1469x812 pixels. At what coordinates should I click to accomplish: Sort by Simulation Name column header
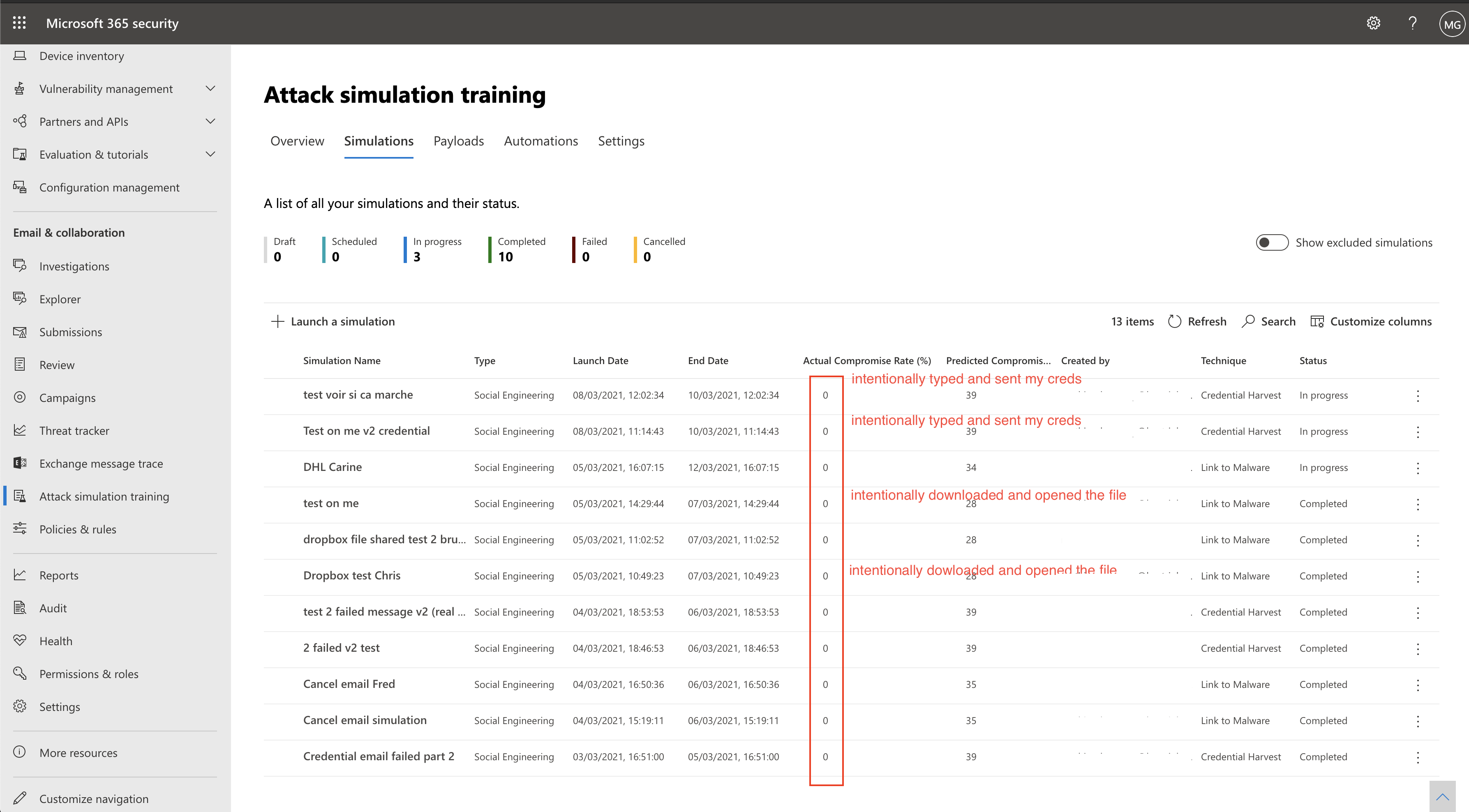pyautogui.click(x=342, y=360)
